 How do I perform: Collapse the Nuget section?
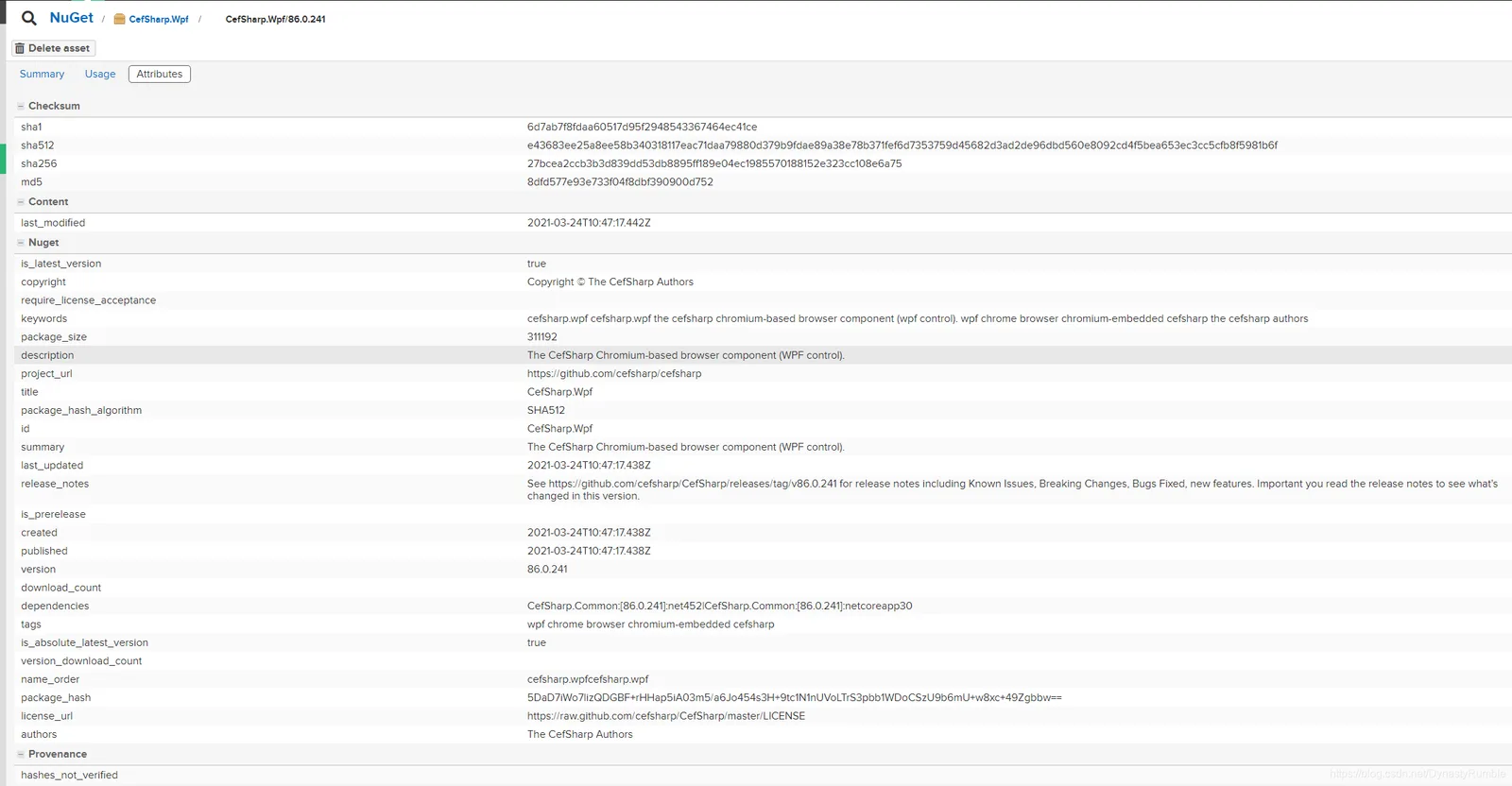[21, 243]
